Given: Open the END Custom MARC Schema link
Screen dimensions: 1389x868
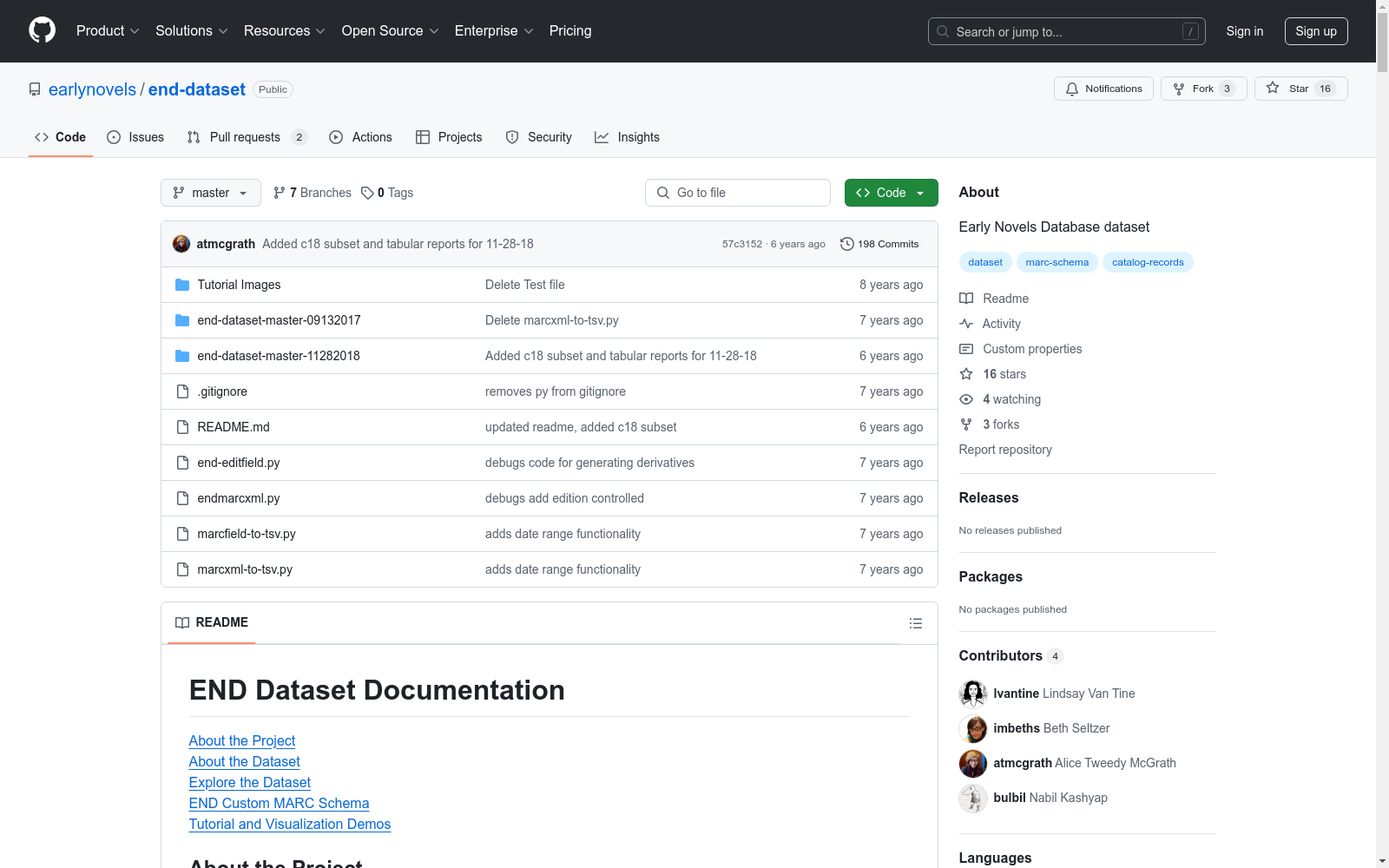Looking at the screenshot, I should pos(280,803).
